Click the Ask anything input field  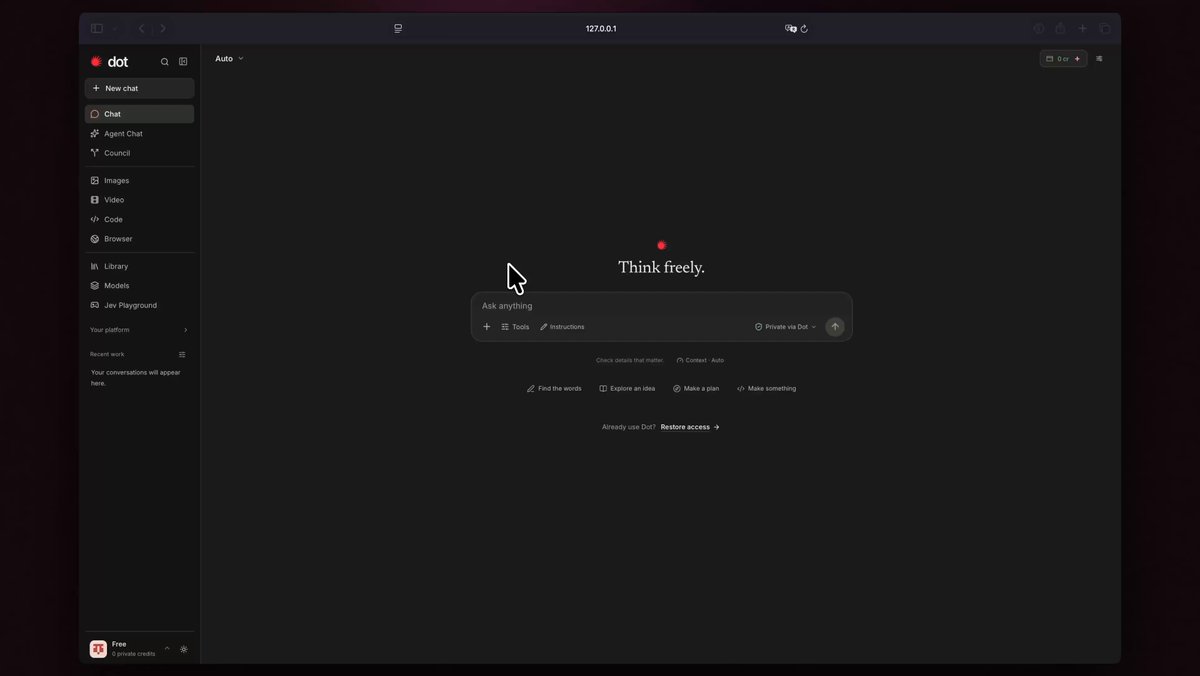661,306
